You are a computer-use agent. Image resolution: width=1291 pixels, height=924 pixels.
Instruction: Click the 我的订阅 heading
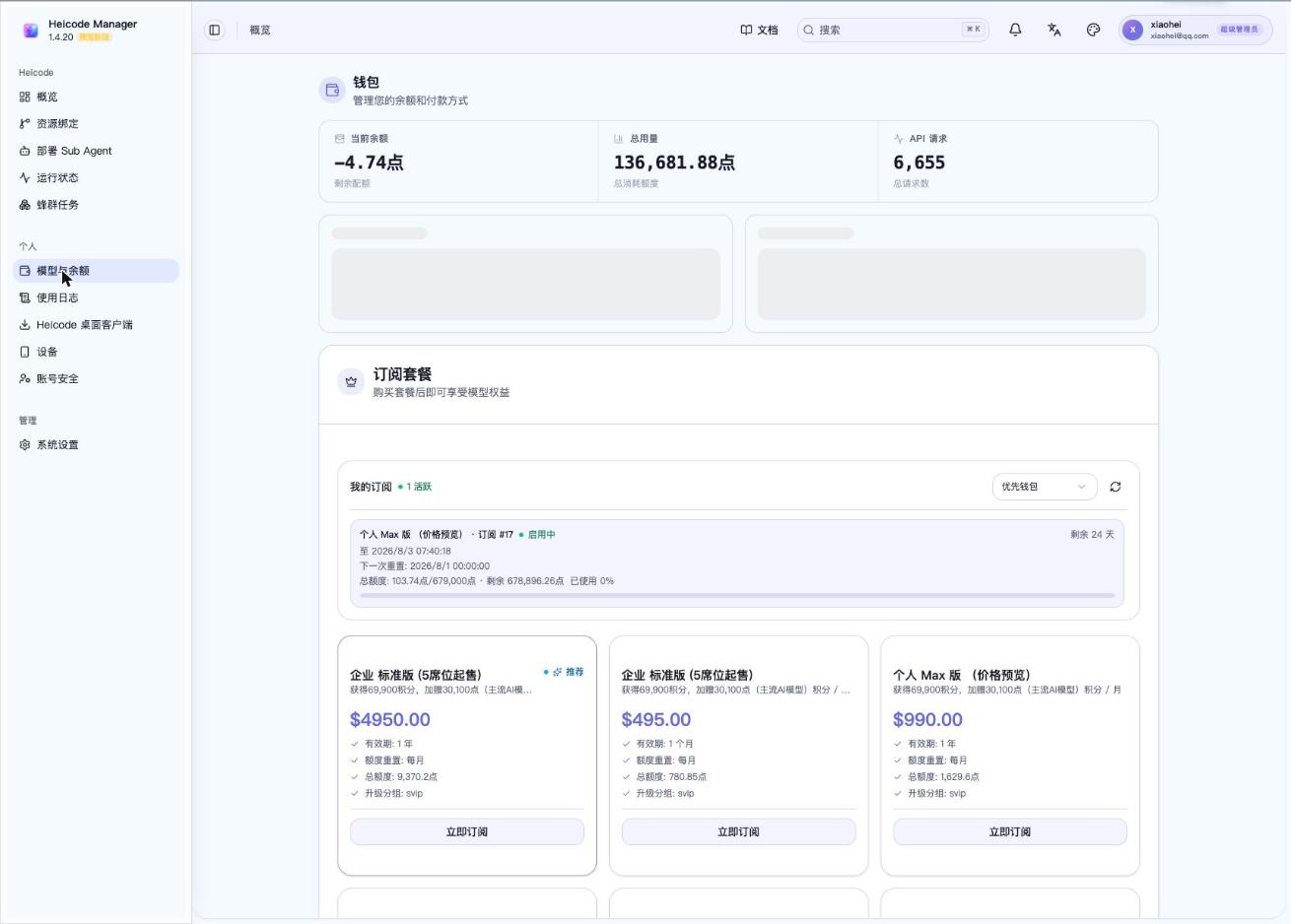[371, 487]
